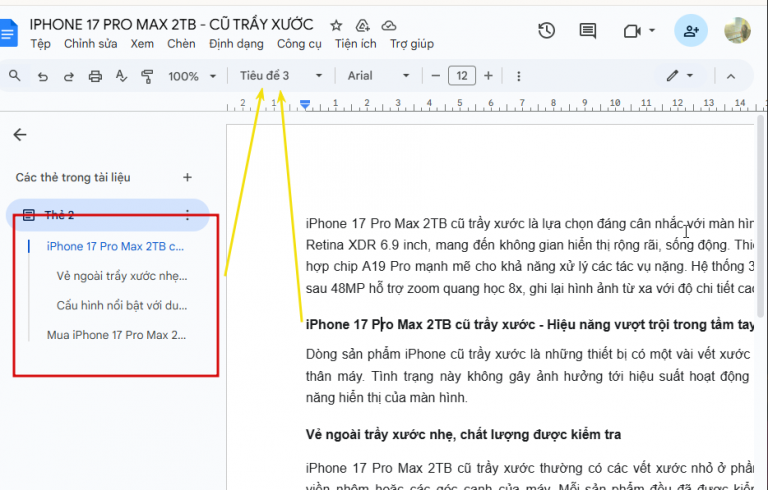Open the Định dạng menu

236,44
